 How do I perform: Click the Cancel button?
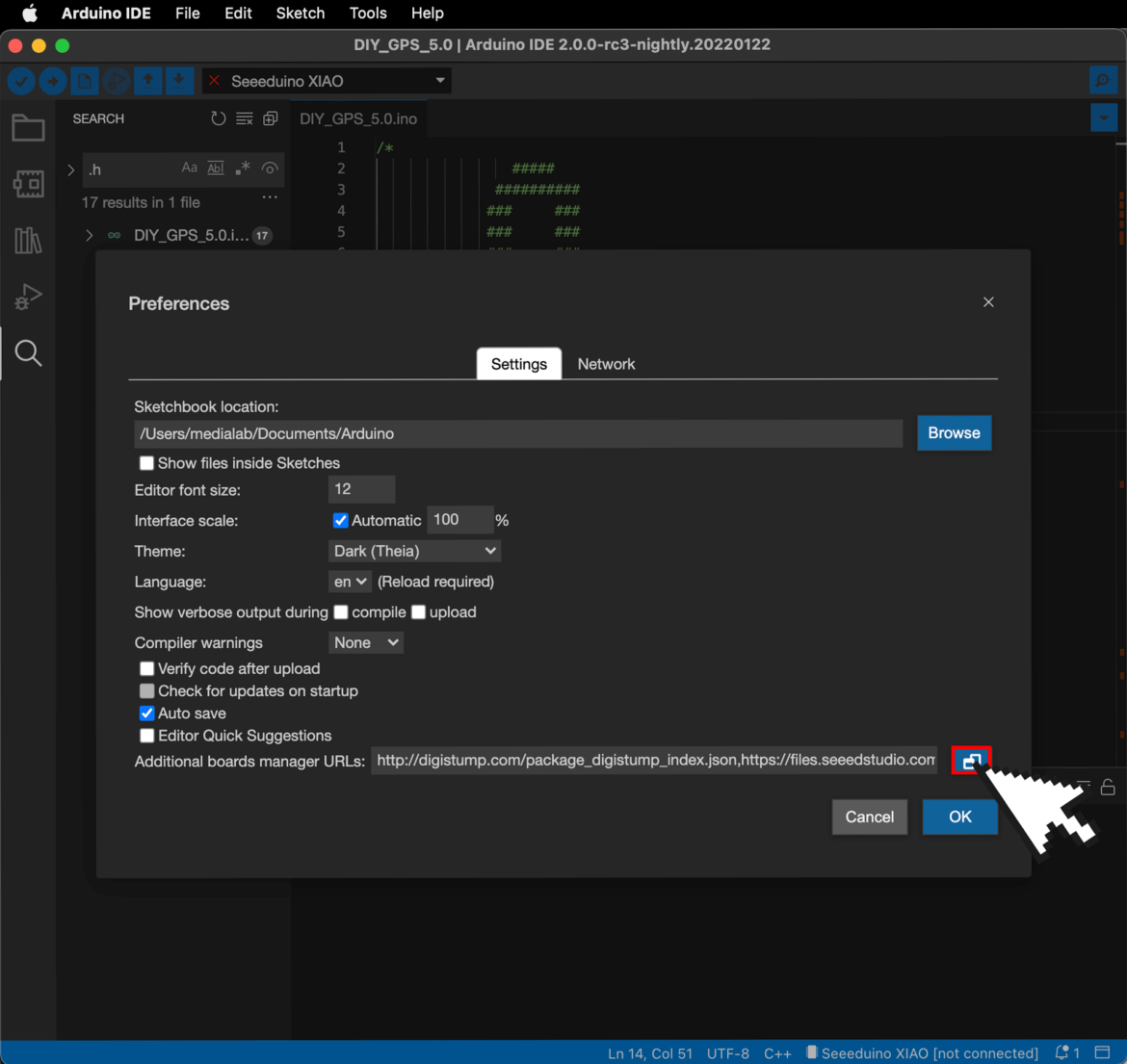tap(869, 817)
